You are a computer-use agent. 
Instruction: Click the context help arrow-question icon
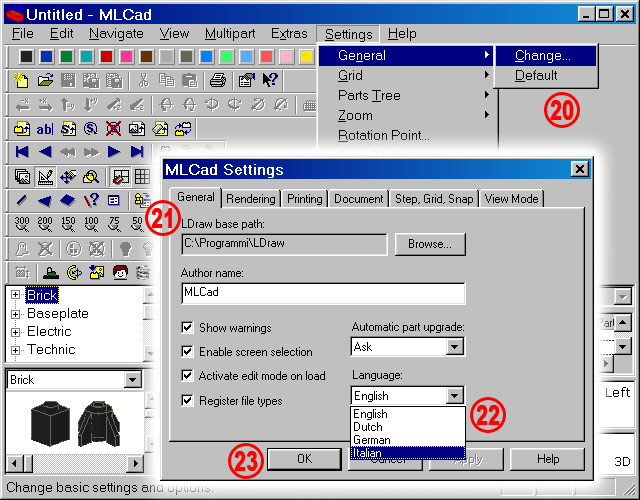point(270,80)
